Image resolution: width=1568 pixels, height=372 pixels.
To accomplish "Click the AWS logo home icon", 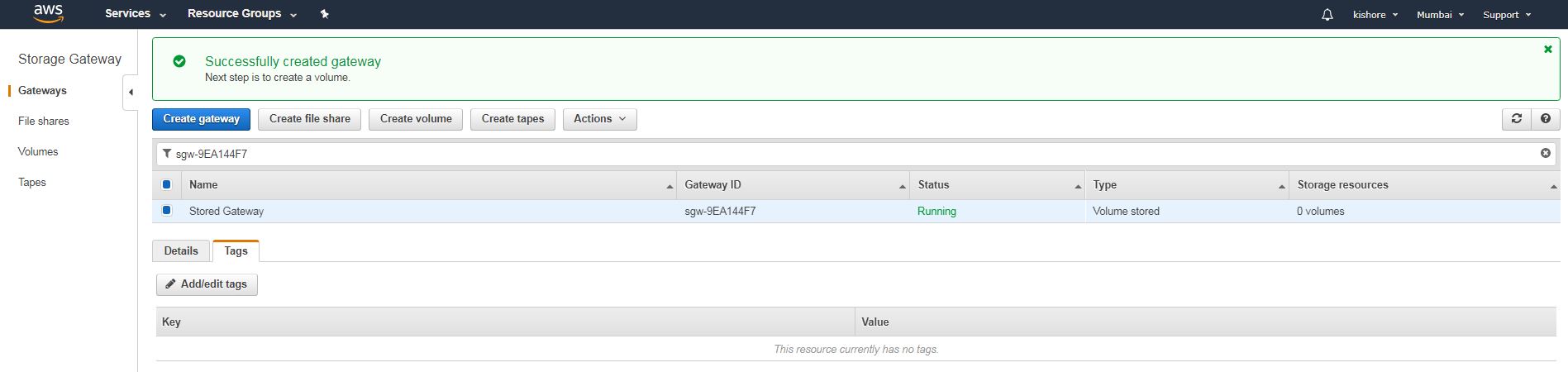I will pyautogui.click(x=48, y=13).
